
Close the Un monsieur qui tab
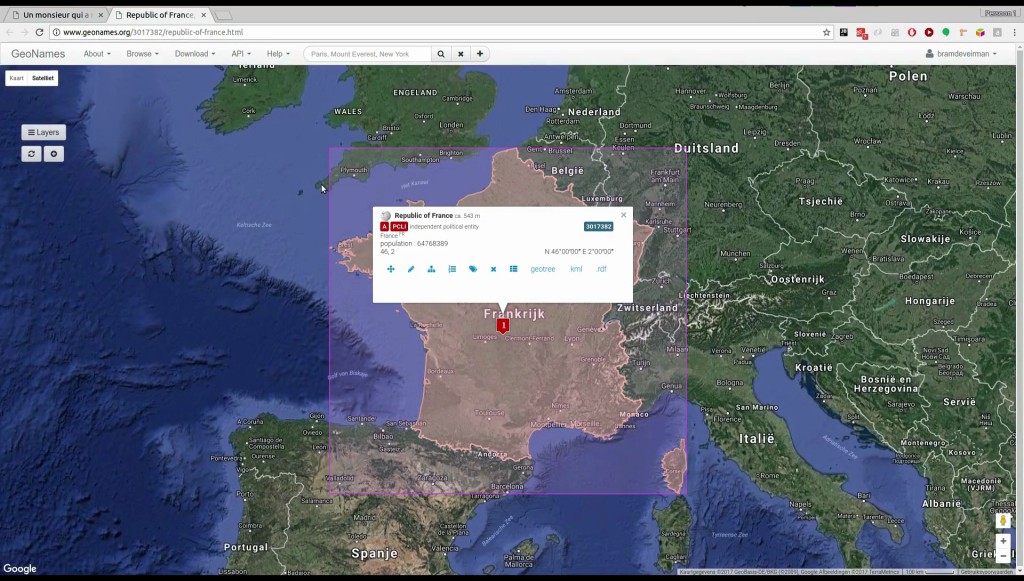click(x=101, y=15)
